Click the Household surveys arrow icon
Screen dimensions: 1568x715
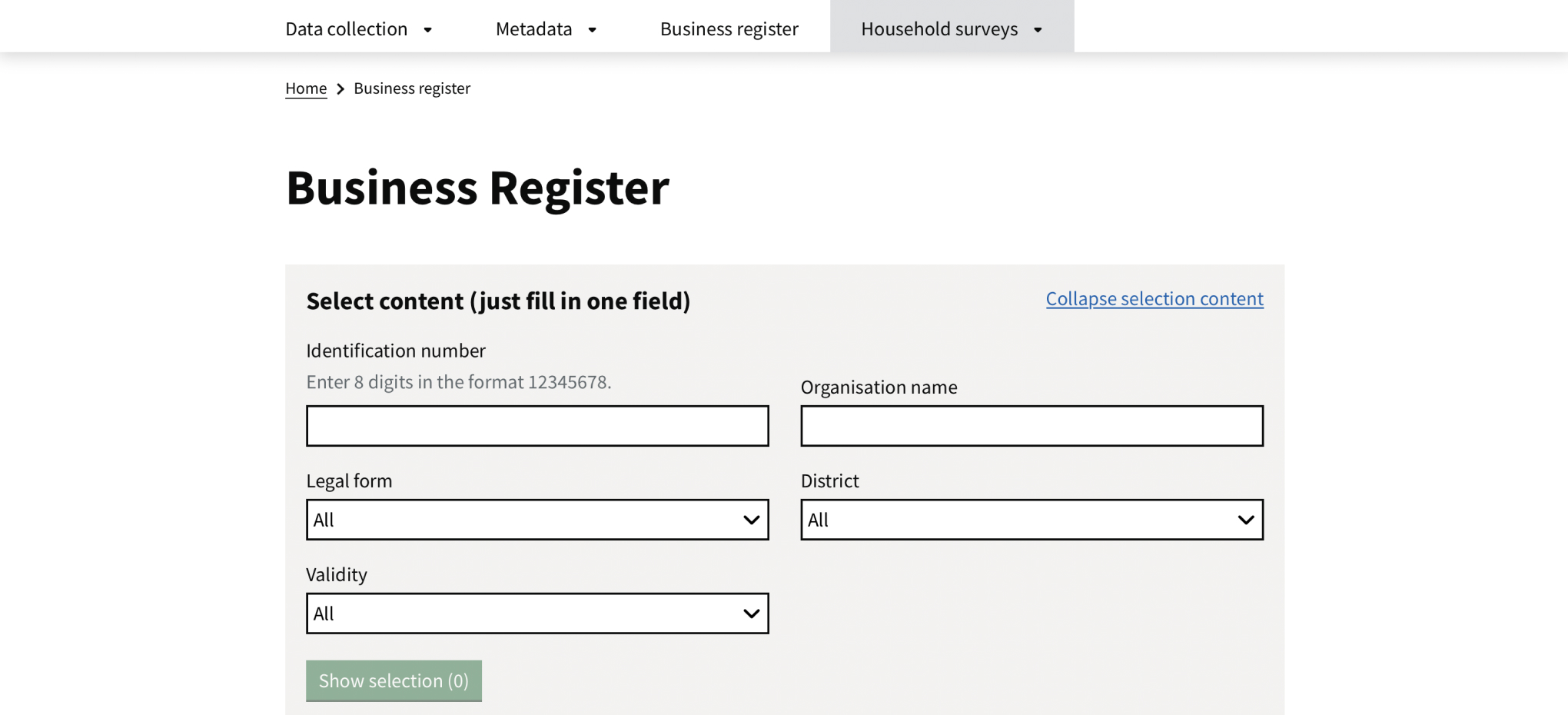click(1038, 30)
